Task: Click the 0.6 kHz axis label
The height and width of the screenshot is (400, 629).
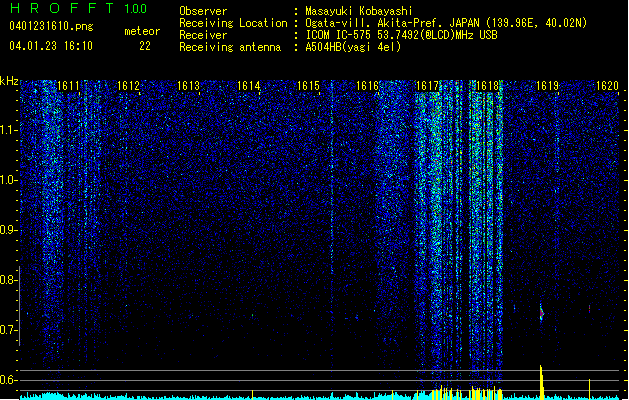Action: [9, 380]
